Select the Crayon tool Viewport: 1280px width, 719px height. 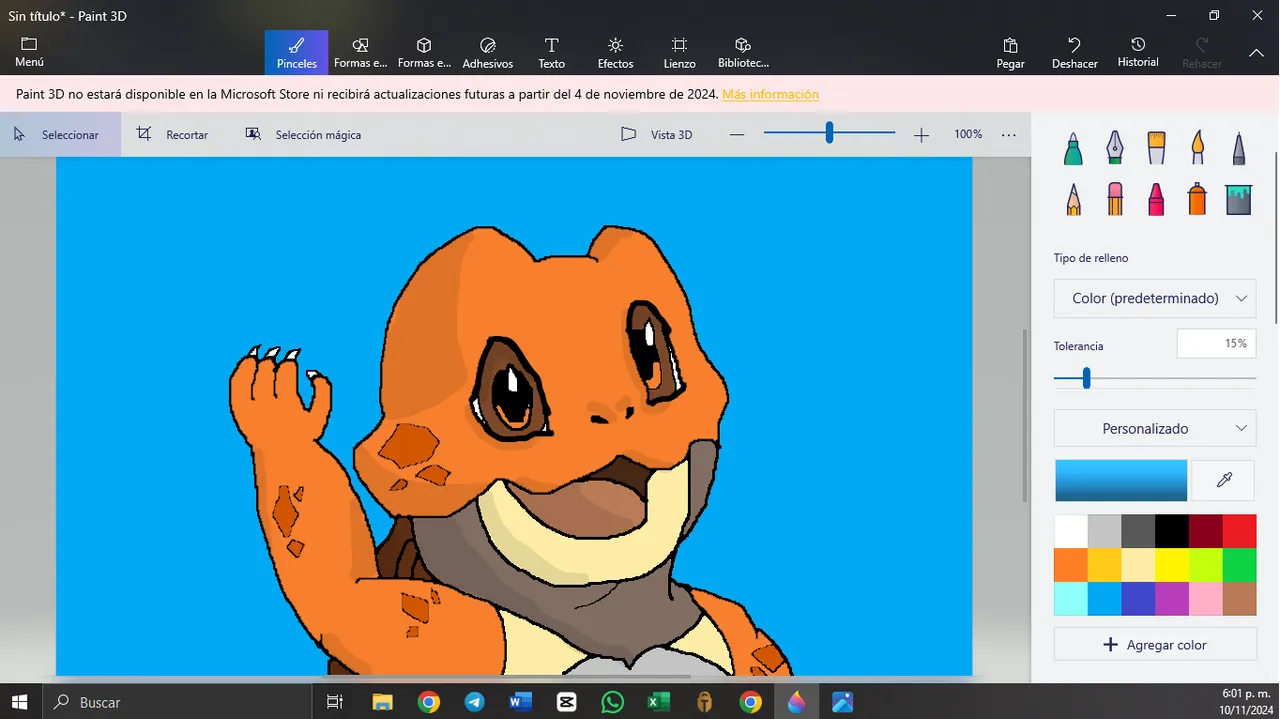click(x=1156, y=199)
